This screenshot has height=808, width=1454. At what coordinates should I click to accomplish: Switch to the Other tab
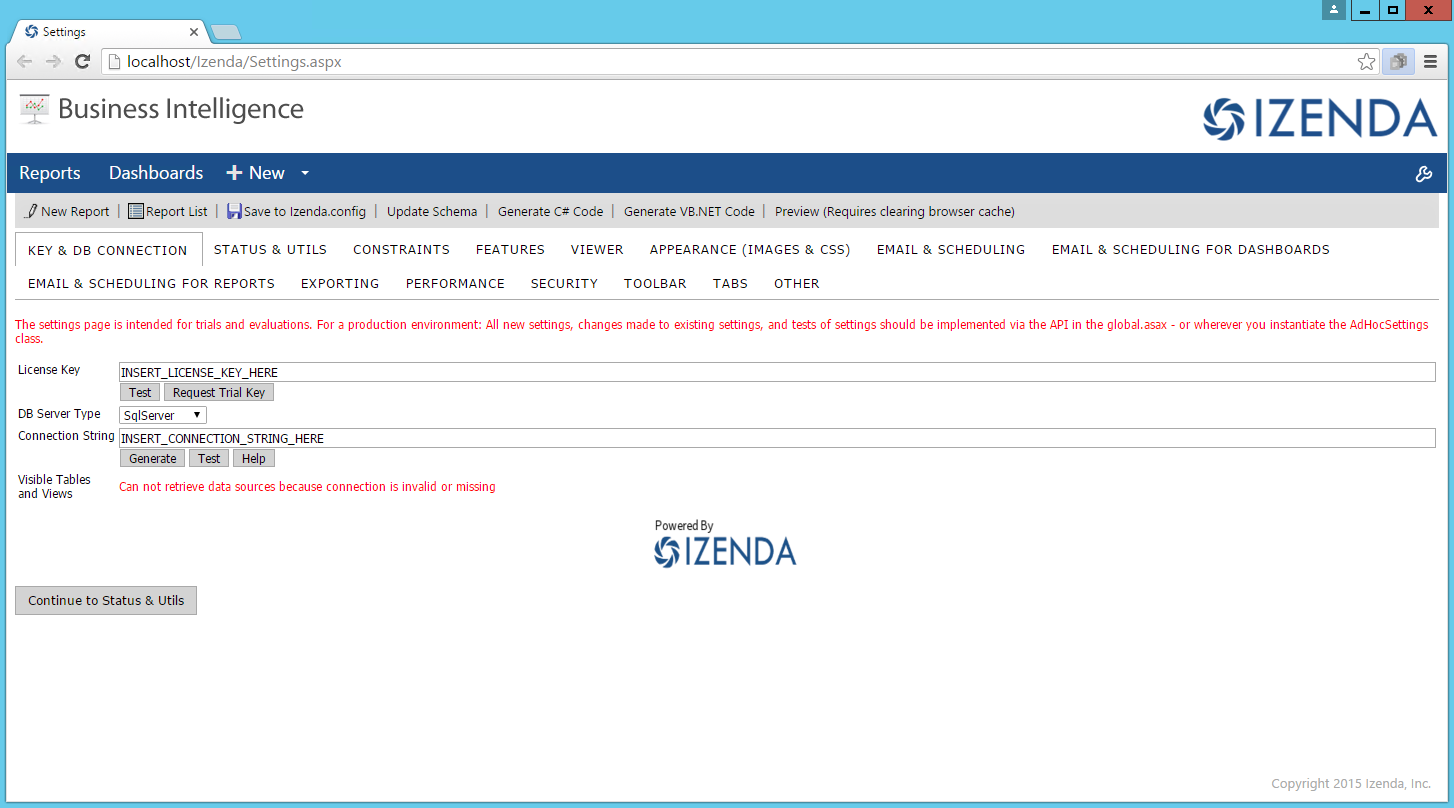tap(796, 284)
